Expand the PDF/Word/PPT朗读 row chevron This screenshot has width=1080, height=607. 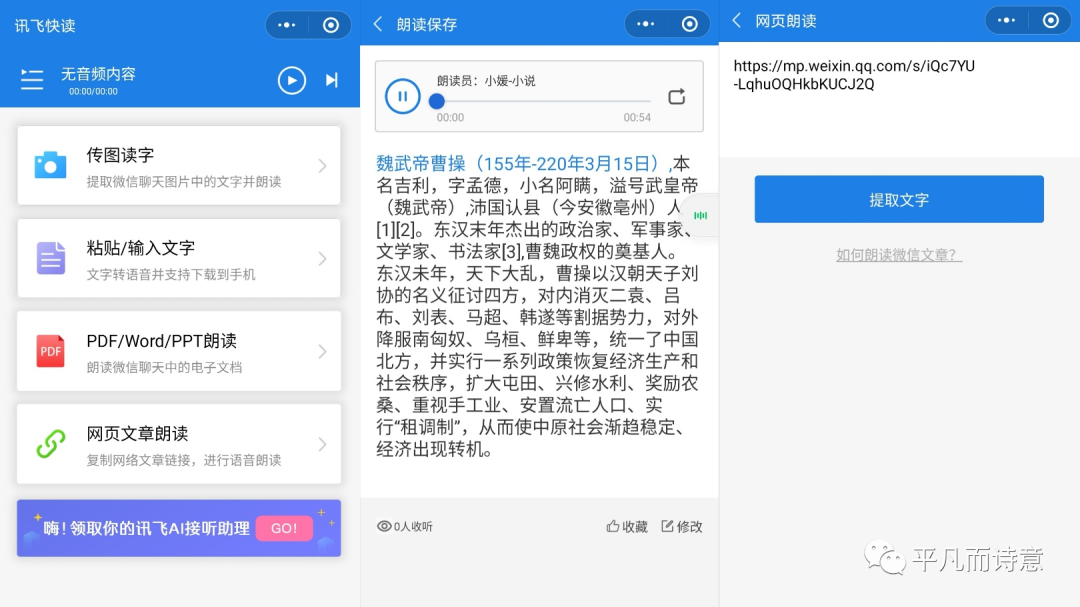(x=322, y=351)
